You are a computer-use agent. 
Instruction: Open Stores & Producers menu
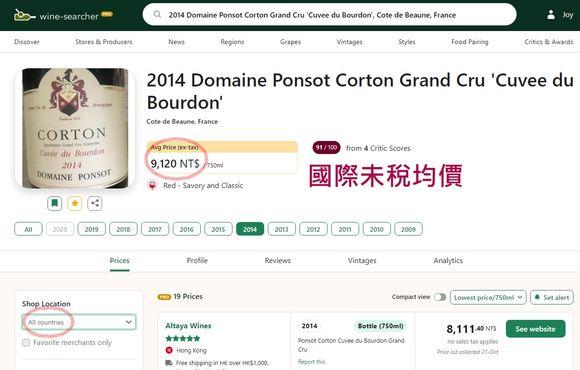(104, 42)
